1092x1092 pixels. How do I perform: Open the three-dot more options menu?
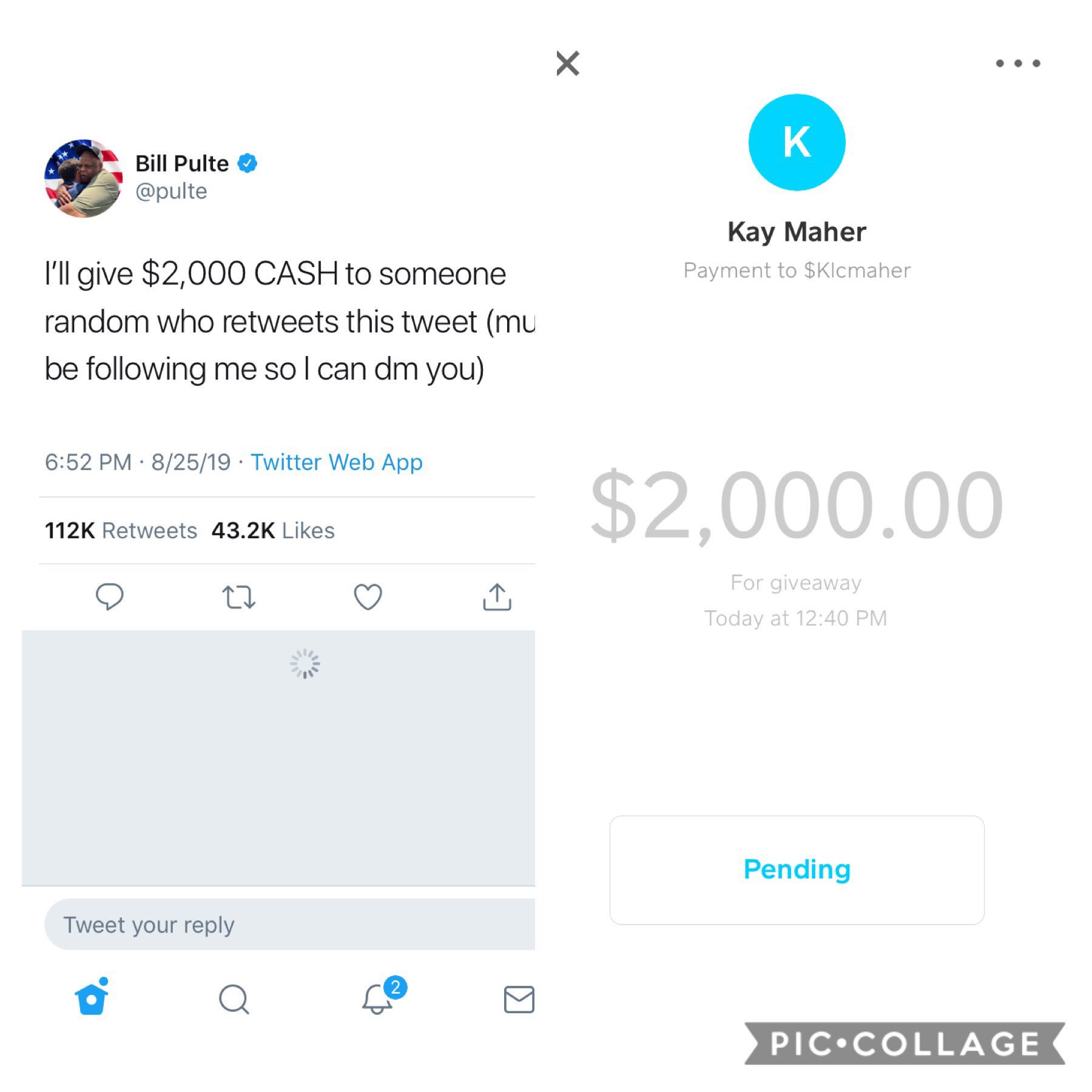(x=1017, y=63)
